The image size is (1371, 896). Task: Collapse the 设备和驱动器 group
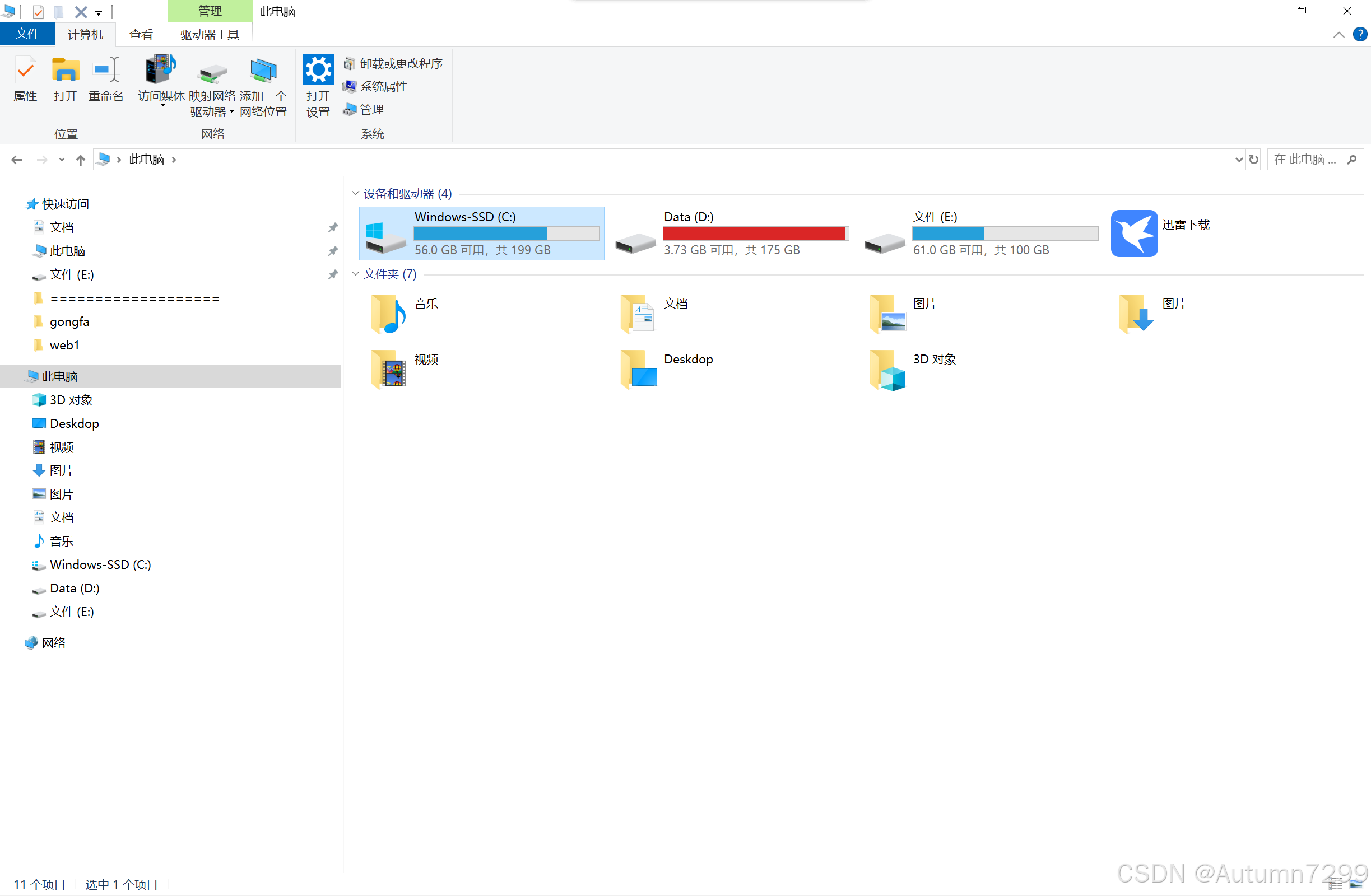(355, 194)
